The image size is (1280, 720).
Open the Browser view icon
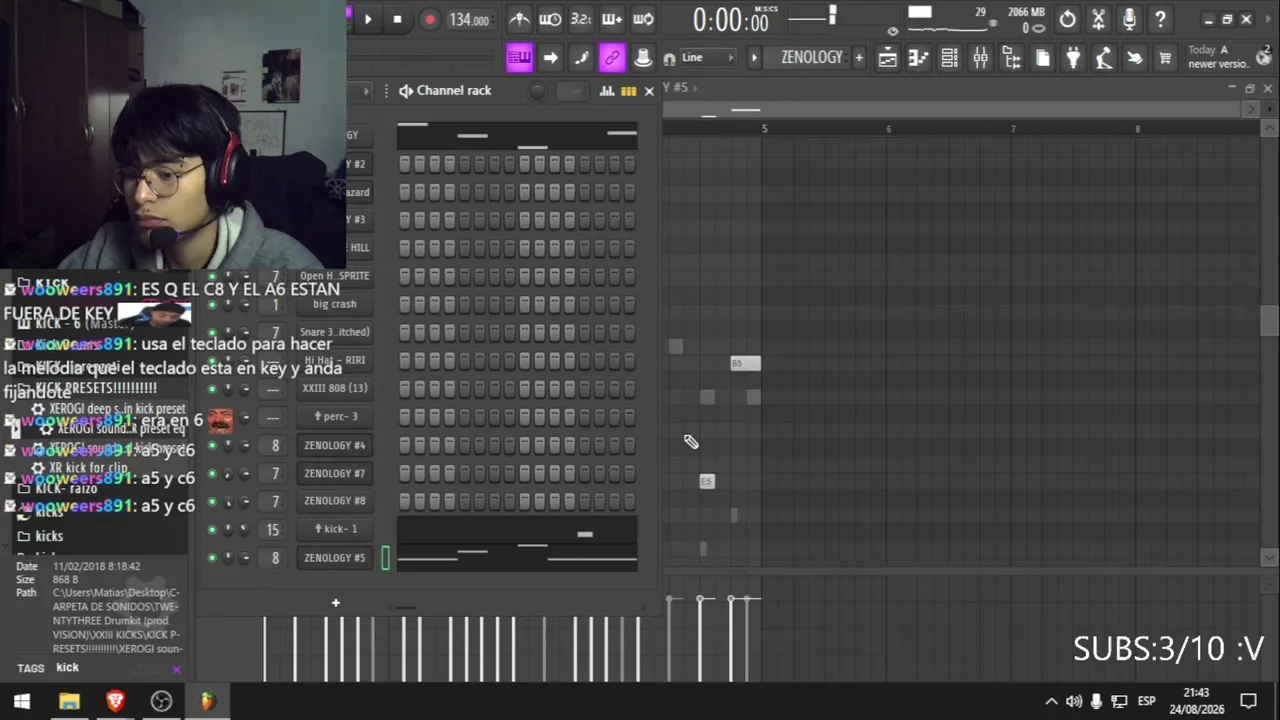tap(1011, 58)
